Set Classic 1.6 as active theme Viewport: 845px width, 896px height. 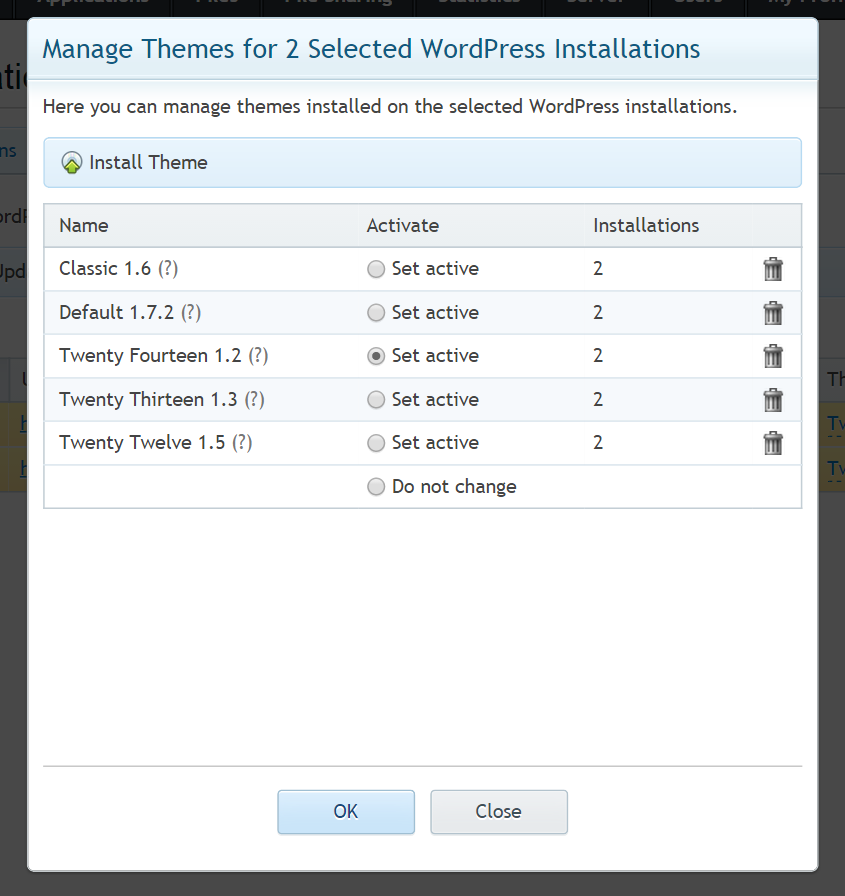376,269
